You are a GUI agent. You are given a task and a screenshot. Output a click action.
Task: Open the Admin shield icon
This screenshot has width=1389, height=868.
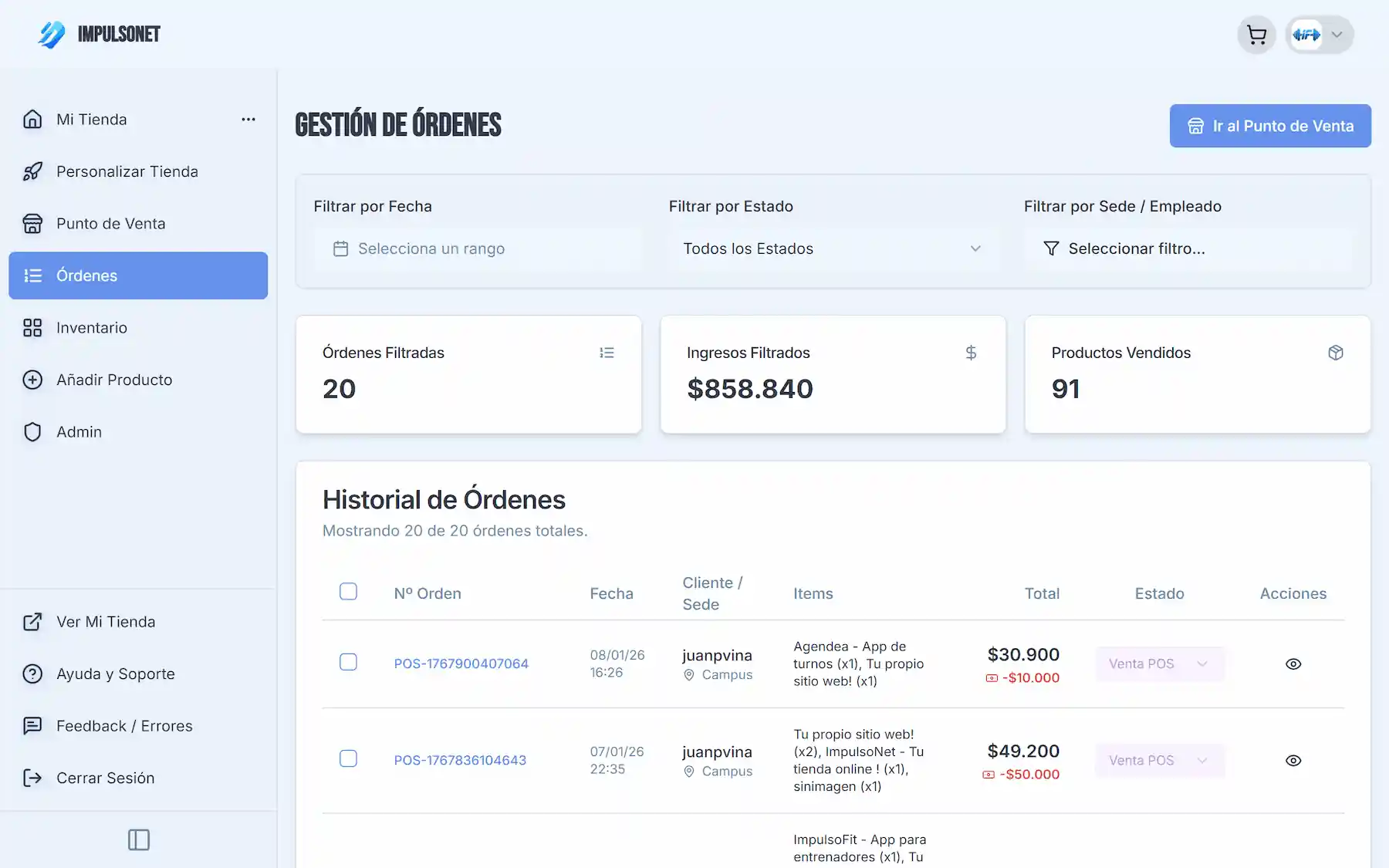point(32,431)
